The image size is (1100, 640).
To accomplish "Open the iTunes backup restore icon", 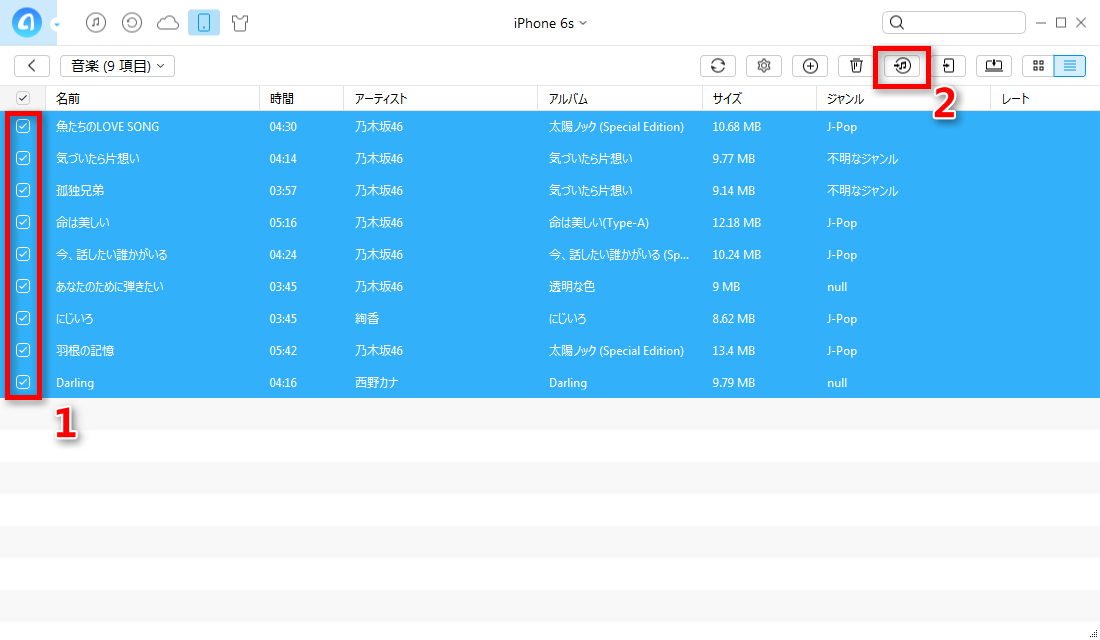I will [132, 23].
